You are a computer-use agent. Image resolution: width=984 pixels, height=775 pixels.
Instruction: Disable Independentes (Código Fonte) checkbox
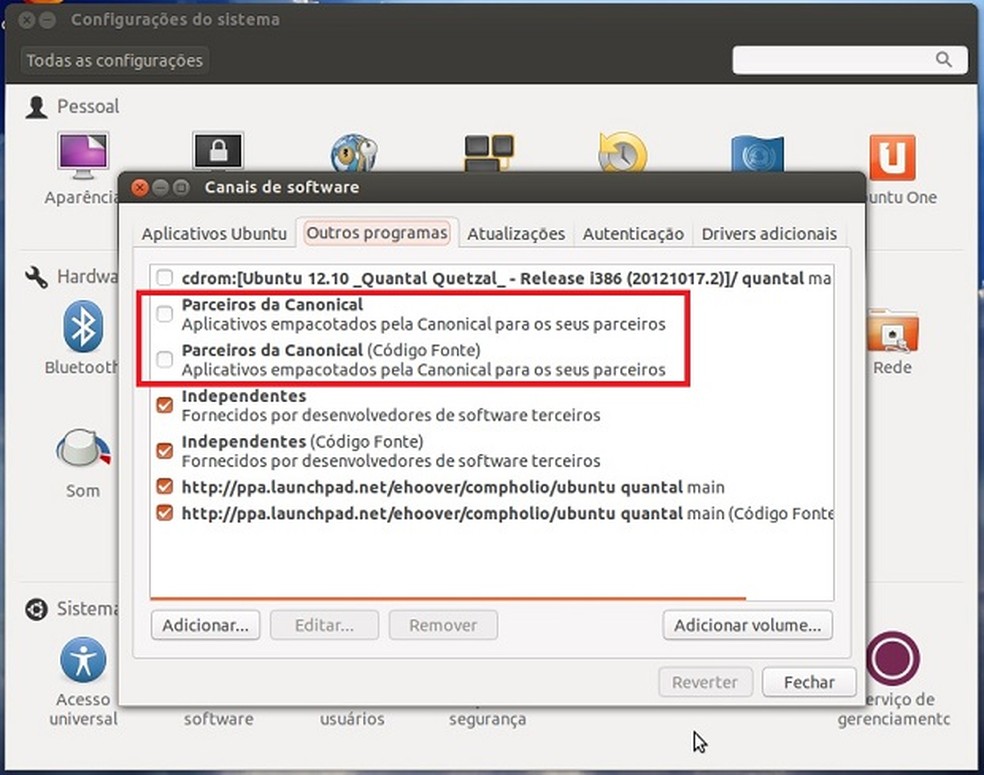(x=164, y=451)
